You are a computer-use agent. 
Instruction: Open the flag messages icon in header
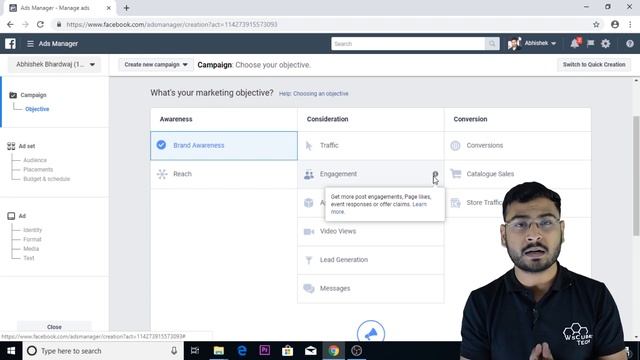tap(590, 43)
